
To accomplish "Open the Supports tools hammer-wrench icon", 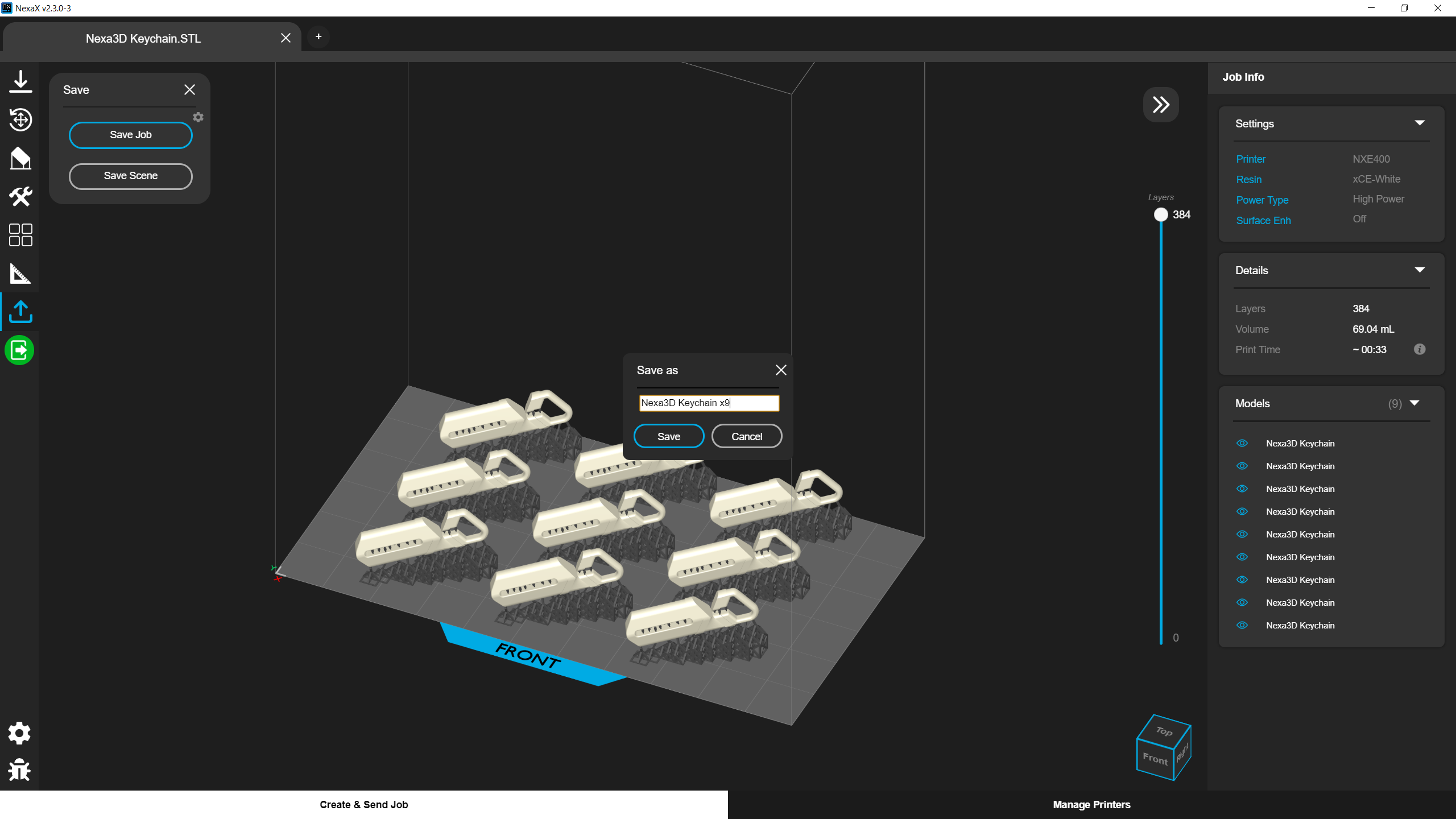I will tap(20, 197).
